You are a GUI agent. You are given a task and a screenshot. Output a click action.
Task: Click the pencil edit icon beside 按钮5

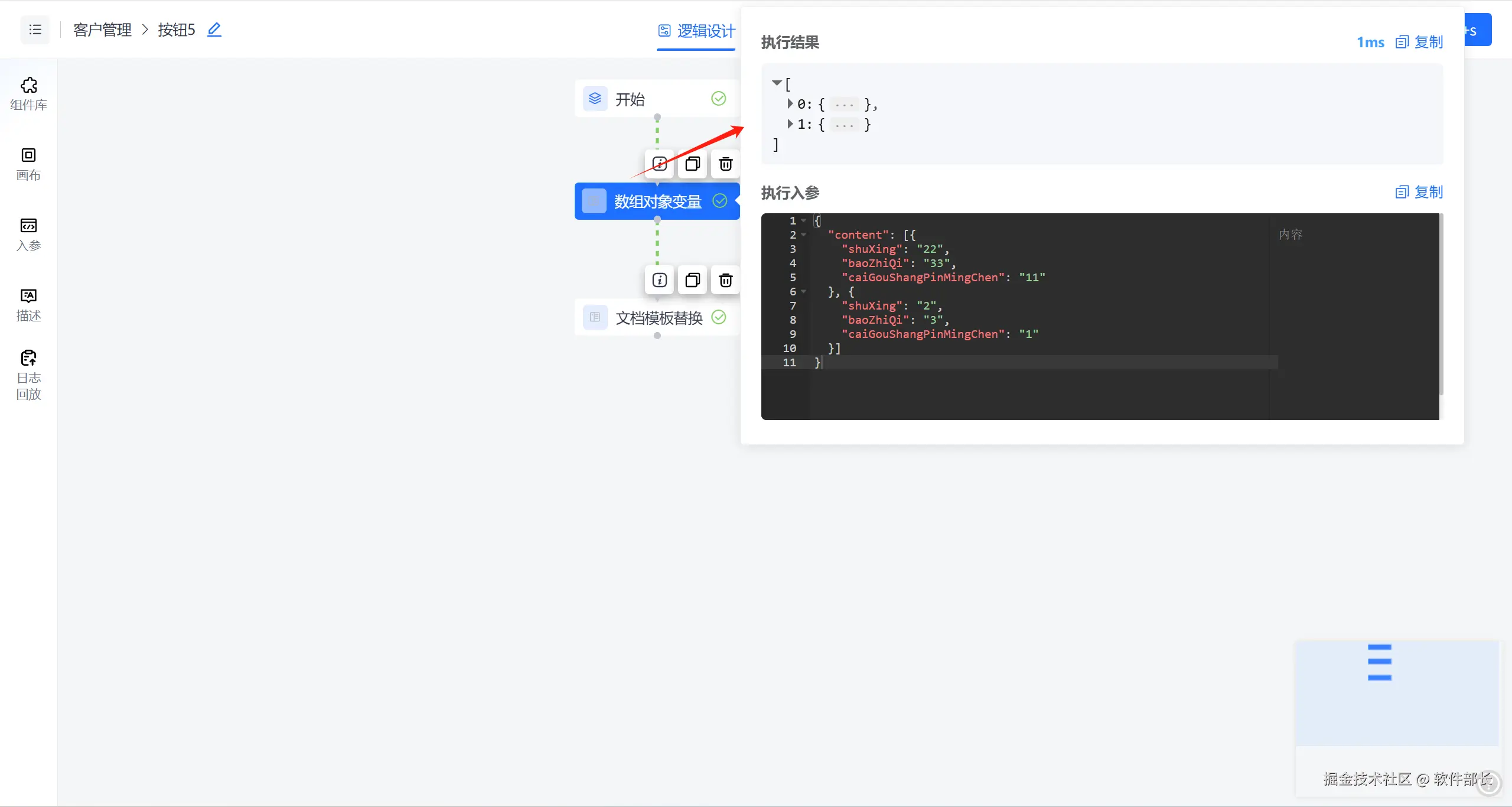[214, 30]
